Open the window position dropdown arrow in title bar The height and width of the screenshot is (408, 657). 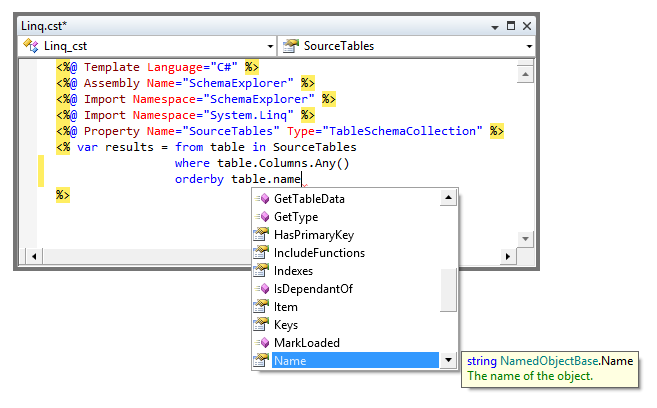coord(495,27)
